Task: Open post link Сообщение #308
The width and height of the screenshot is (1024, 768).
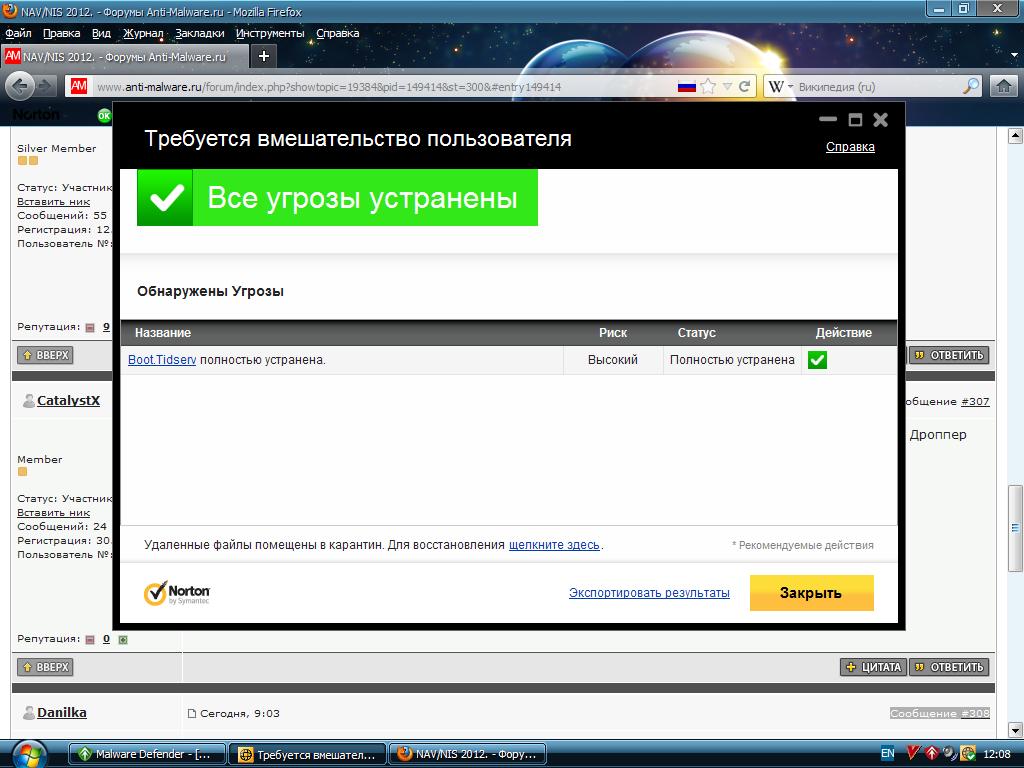Action: point(940,713)
